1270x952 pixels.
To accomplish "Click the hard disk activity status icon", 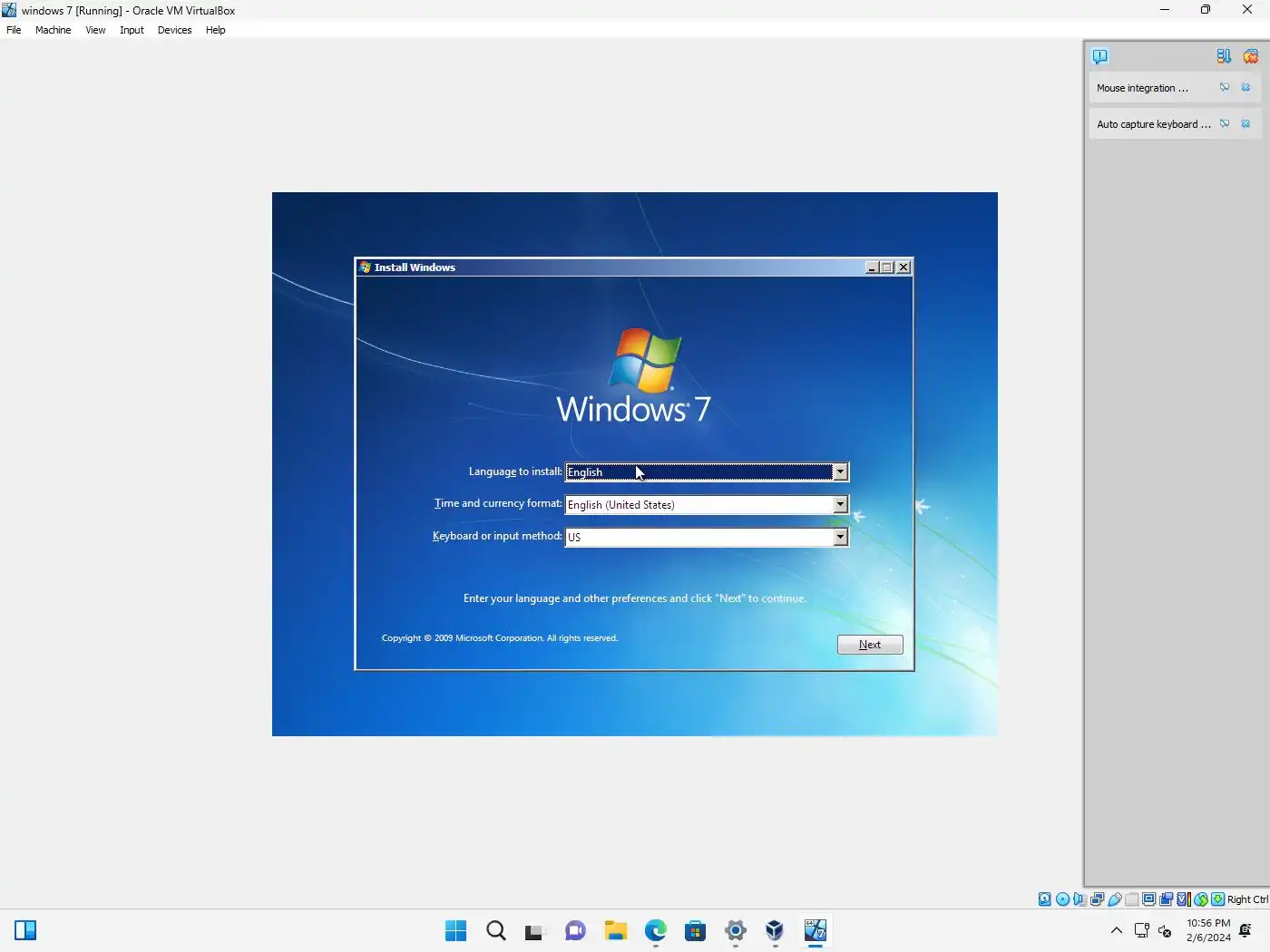I will 1045,899.
